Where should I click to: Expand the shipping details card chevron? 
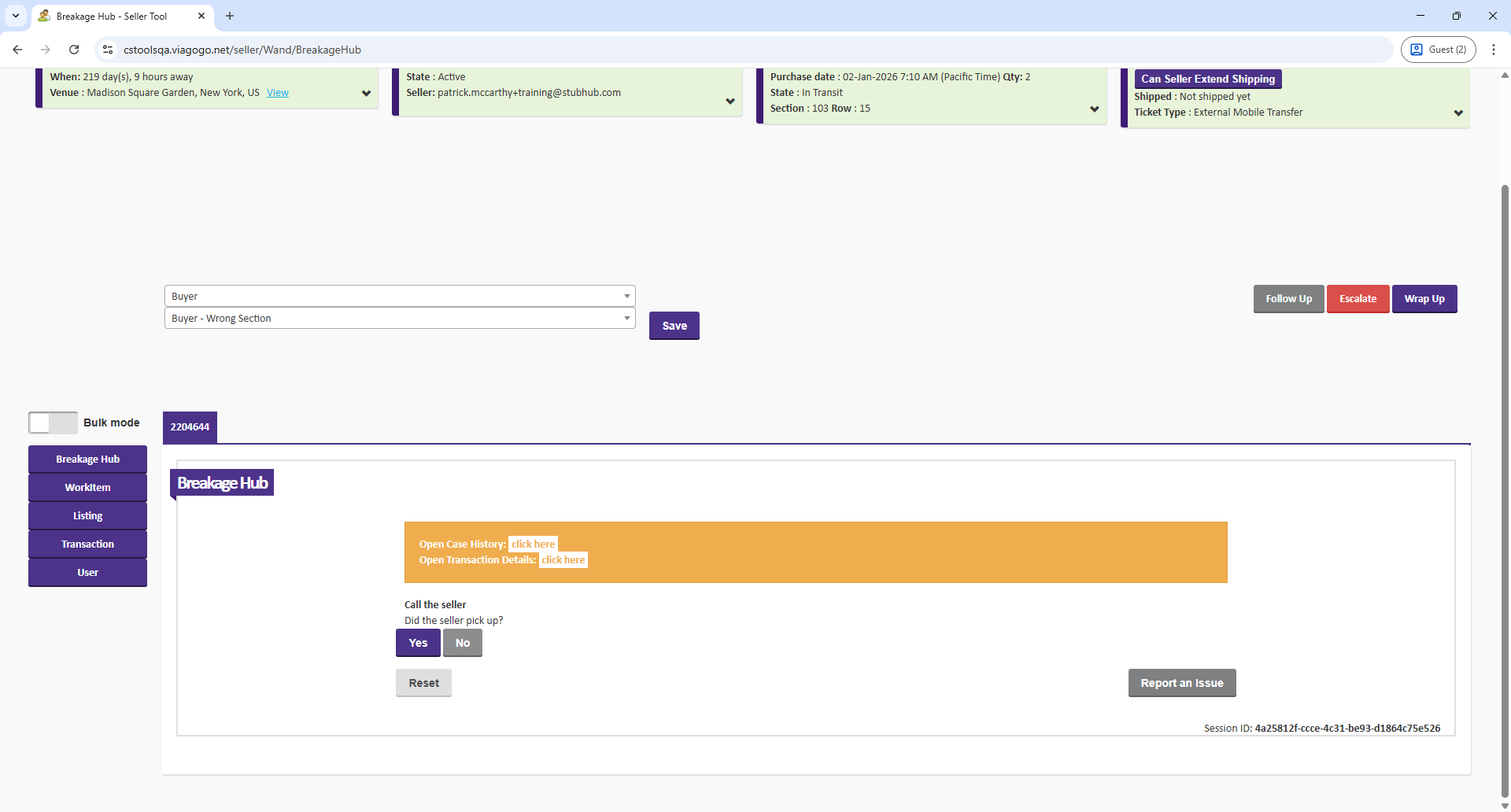coord(1458,113)
